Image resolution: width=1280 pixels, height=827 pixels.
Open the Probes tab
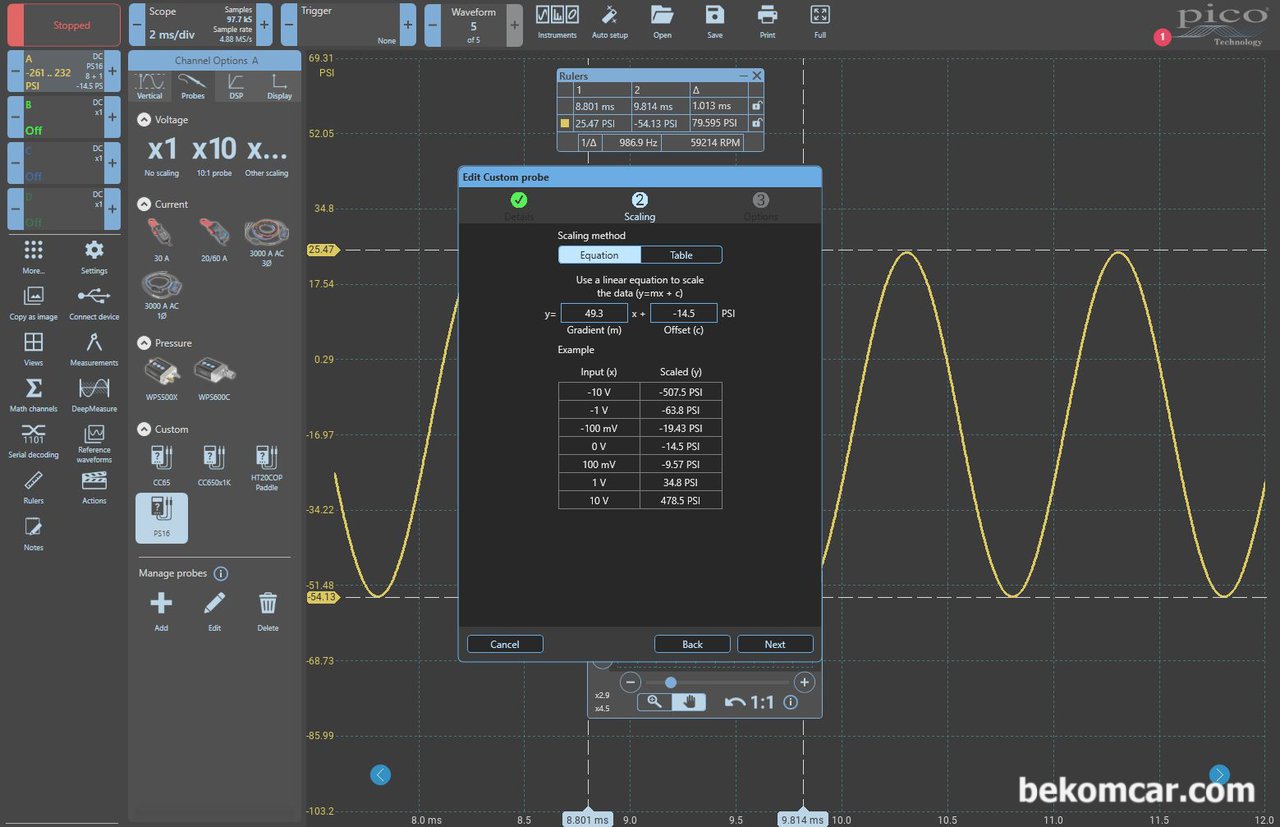pyautogui.click(x=192, y=86)
